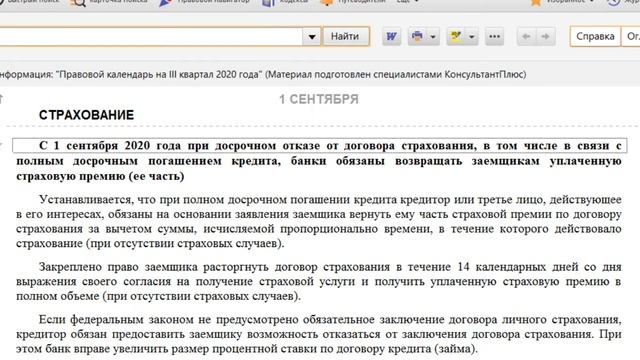Click the "1 СЕНТЯБРЯ" date heading

319,99
